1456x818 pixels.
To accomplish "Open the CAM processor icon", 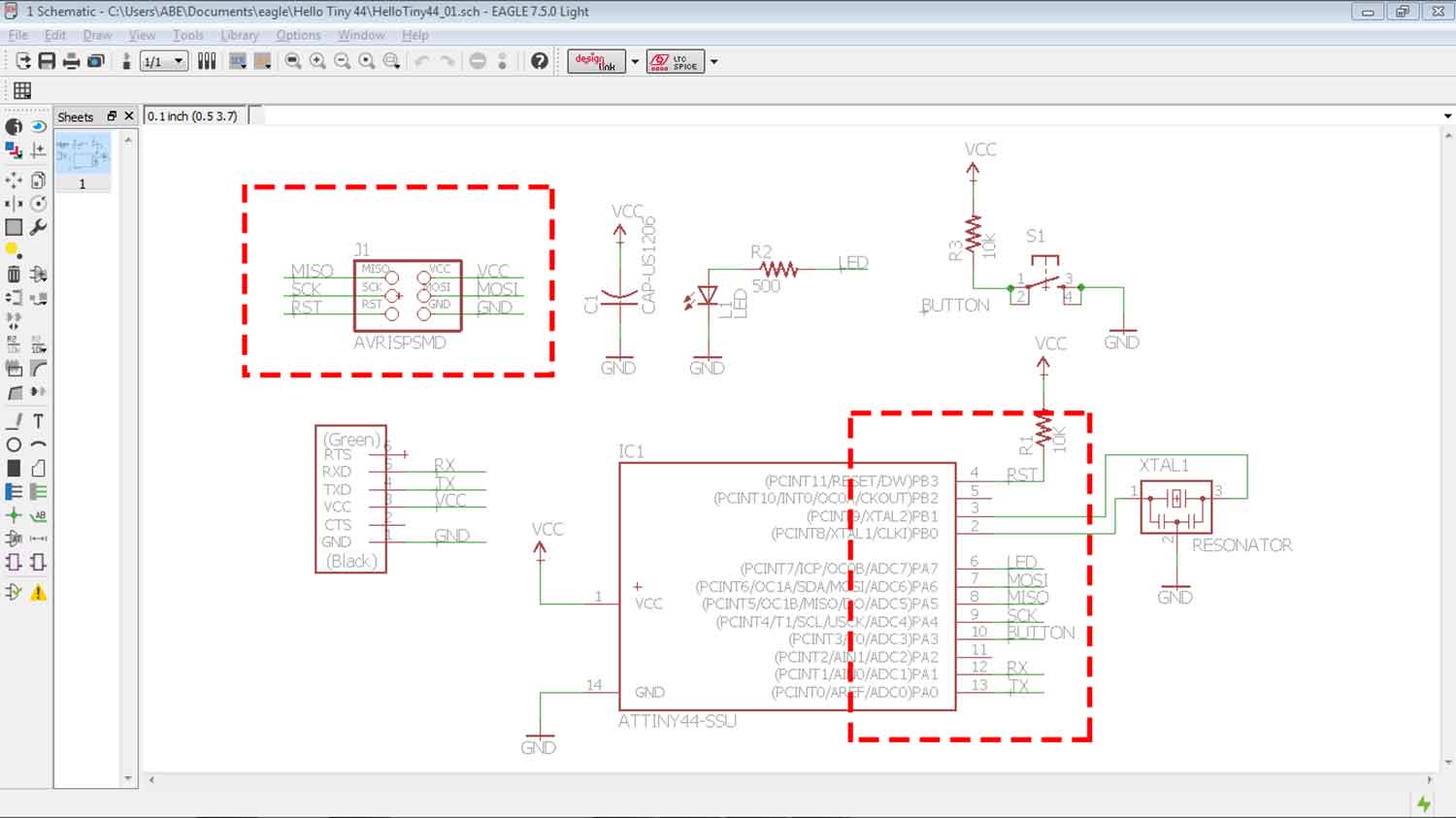I will pos(95,61).
